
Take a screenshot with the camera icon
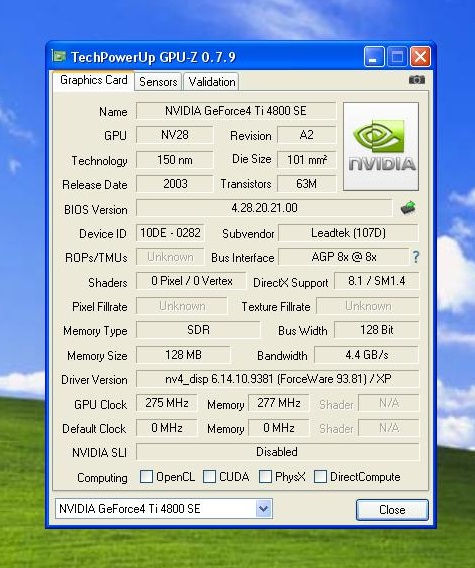coord(417,79)
